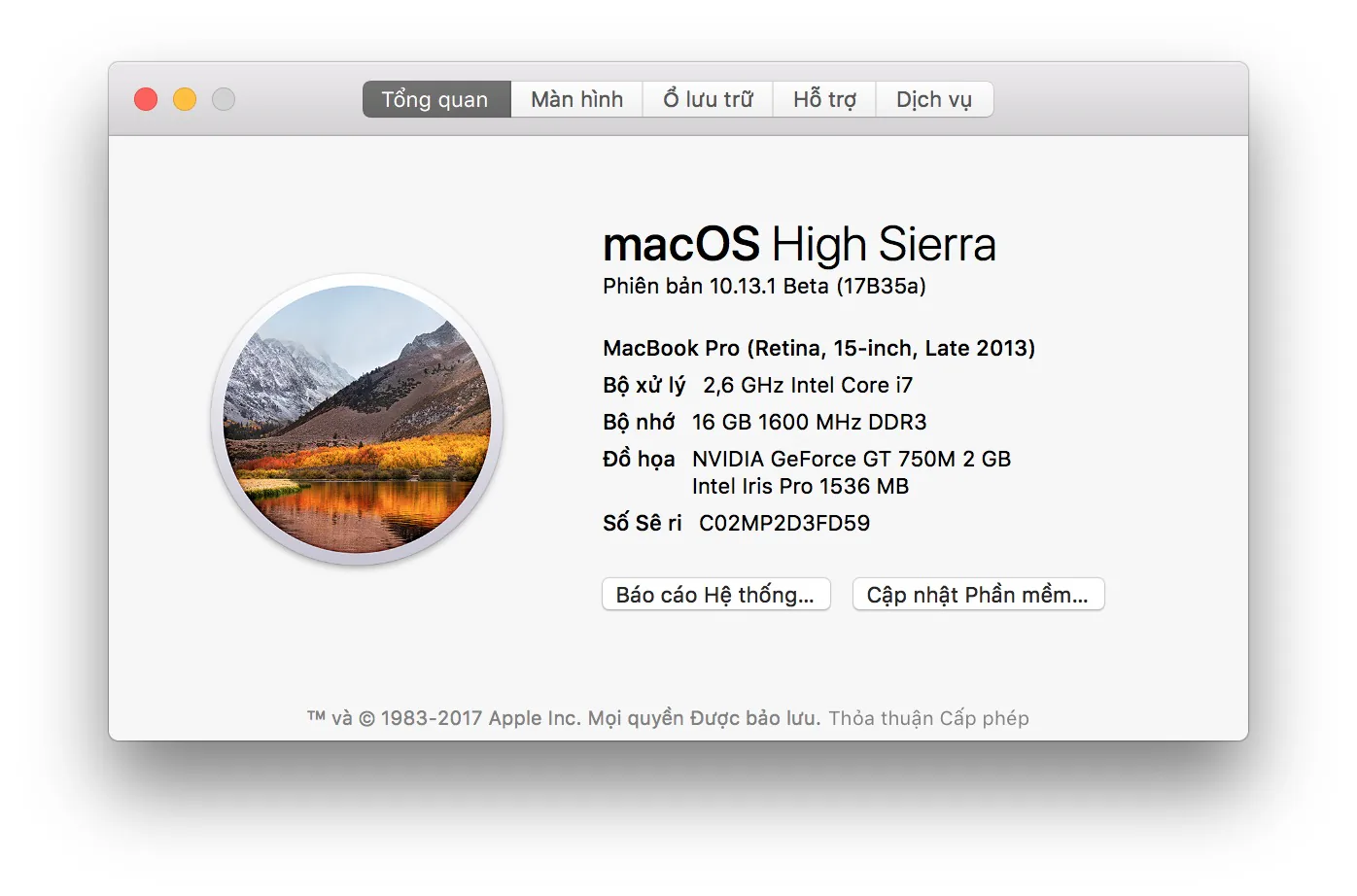Minimize the window with the yellow button
This screenshot has width=1357, height=896.
click(x=185, y=99)
